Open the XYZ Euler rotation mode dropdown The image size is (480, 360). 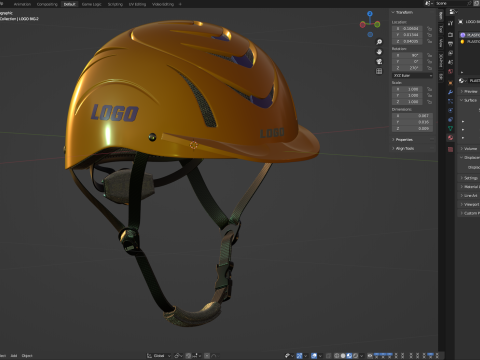(413, 76)
